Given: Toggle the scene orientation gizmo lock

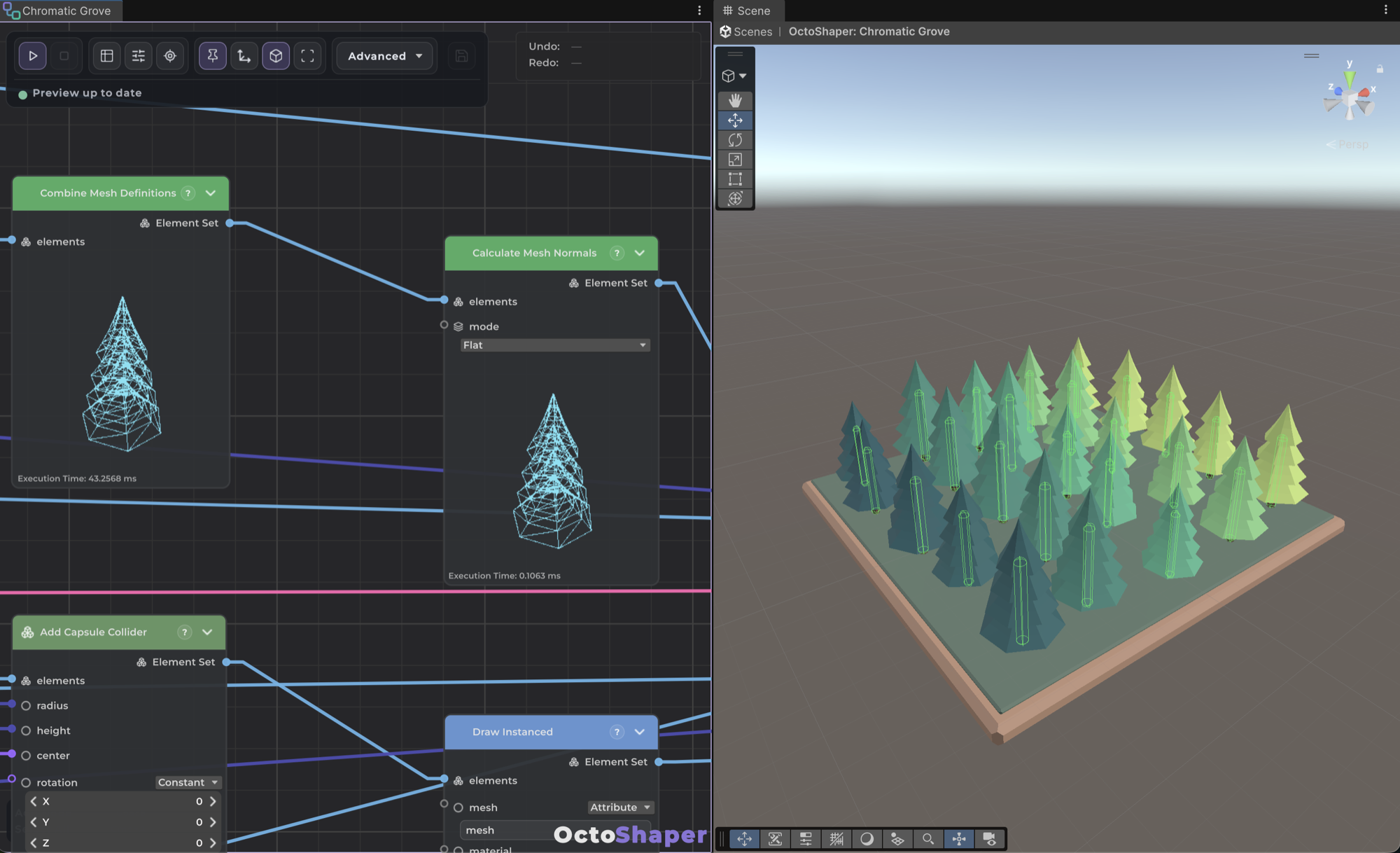Looking at the screenshot, I should point(1380,69).
